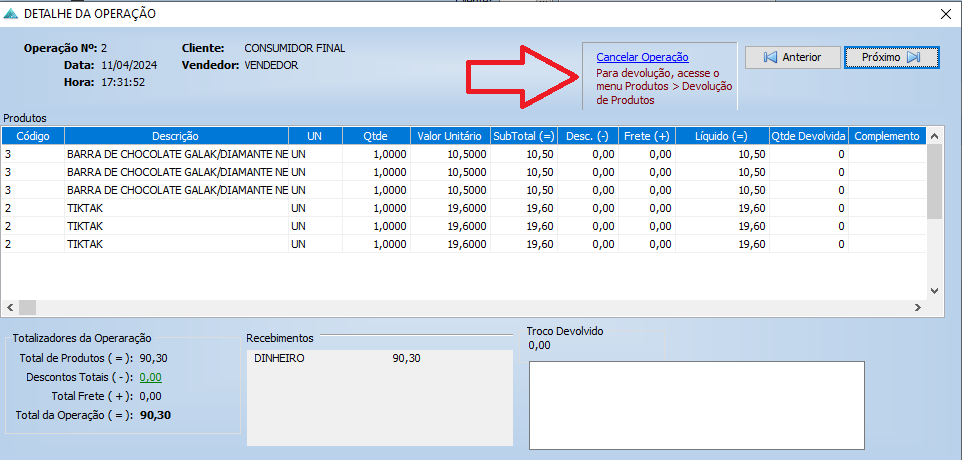962x460 pixels.
Task: Click the UN column header
Action: coord(315,136)
